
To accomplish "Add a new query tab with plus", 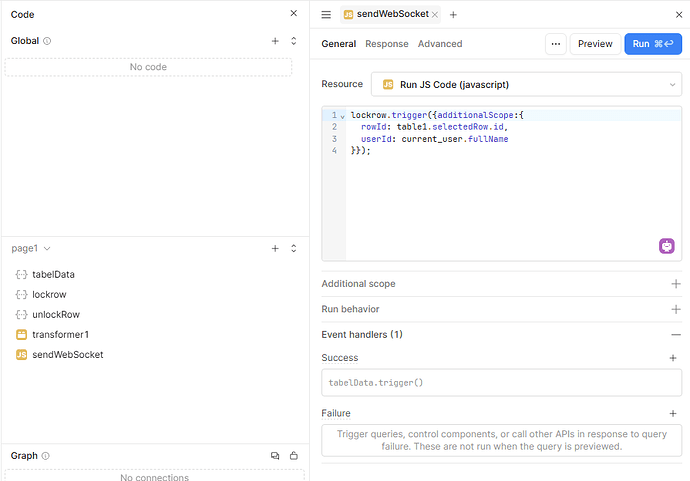I will (453, 15).
